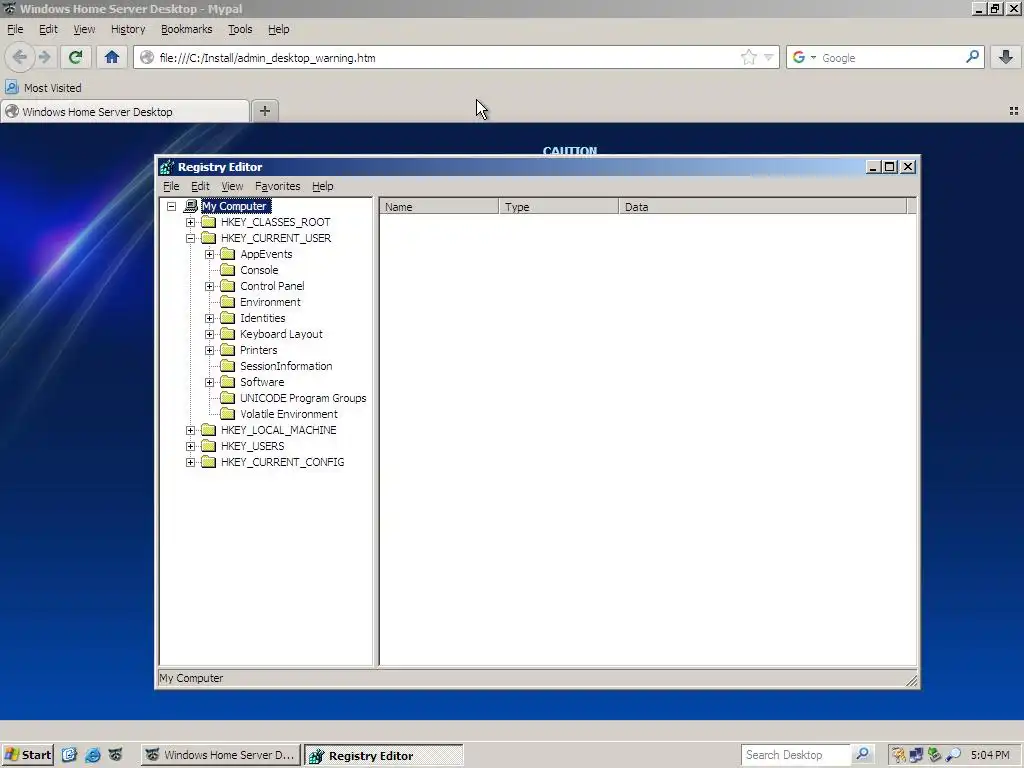This screenshot has height=768, width=1024.
Task: Open the Downloads arrow button in Mypal
Action: click(x=1006, y=57)
